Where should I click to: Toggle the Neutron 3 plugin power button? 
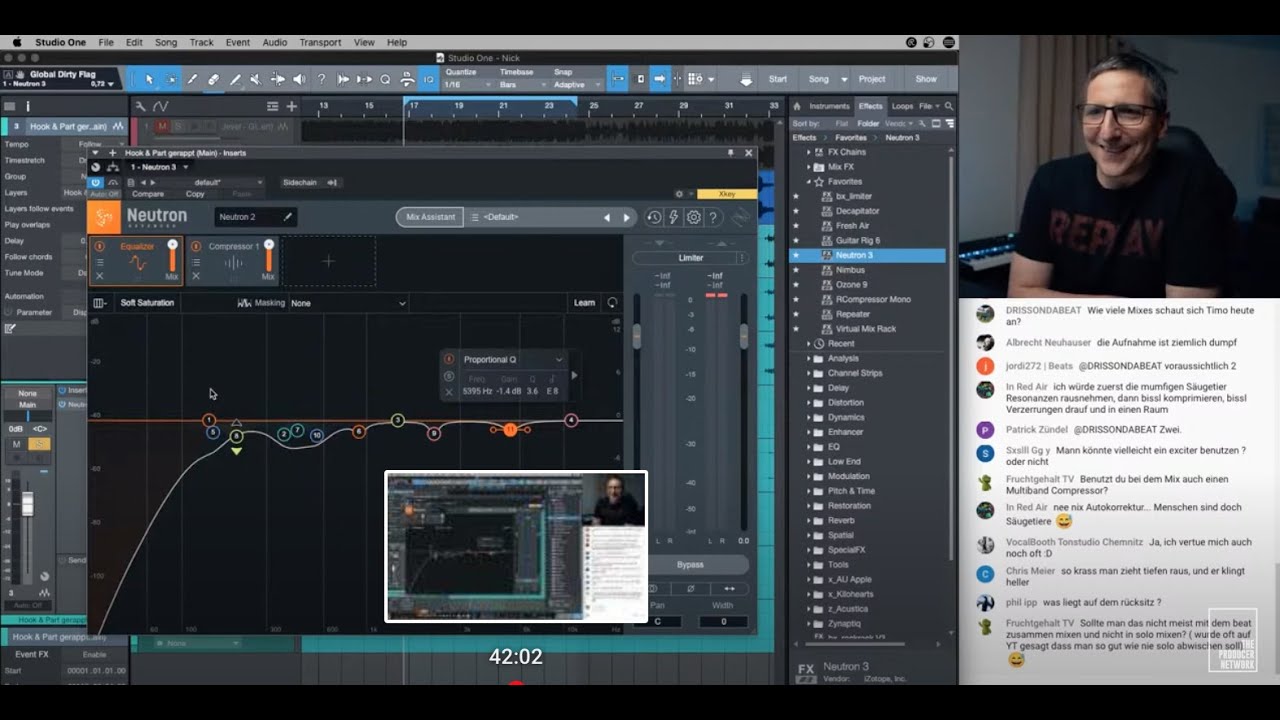point(96,183)
